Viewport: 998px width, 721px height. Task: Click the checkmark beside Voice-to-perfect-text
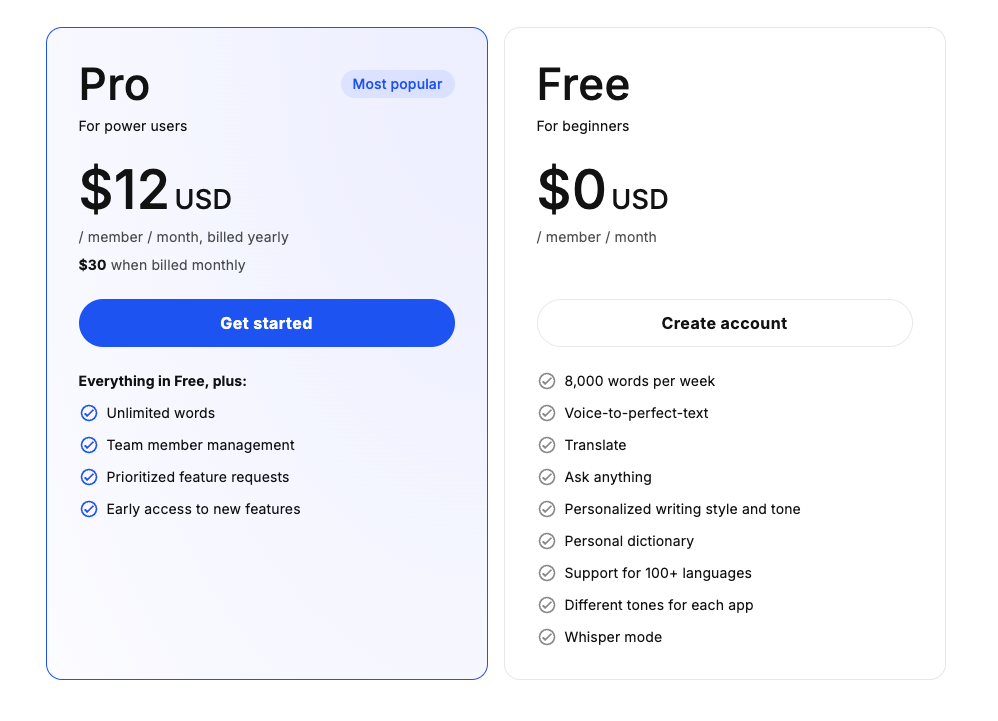[547, 413]
